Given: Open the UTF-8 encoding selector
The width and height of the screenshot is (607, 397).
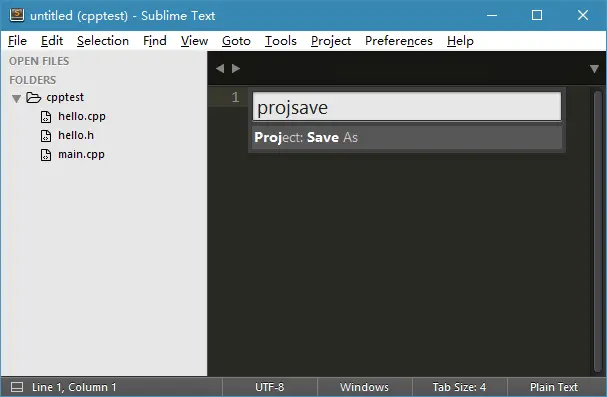Looking at the screenshot, I should 269,387.
